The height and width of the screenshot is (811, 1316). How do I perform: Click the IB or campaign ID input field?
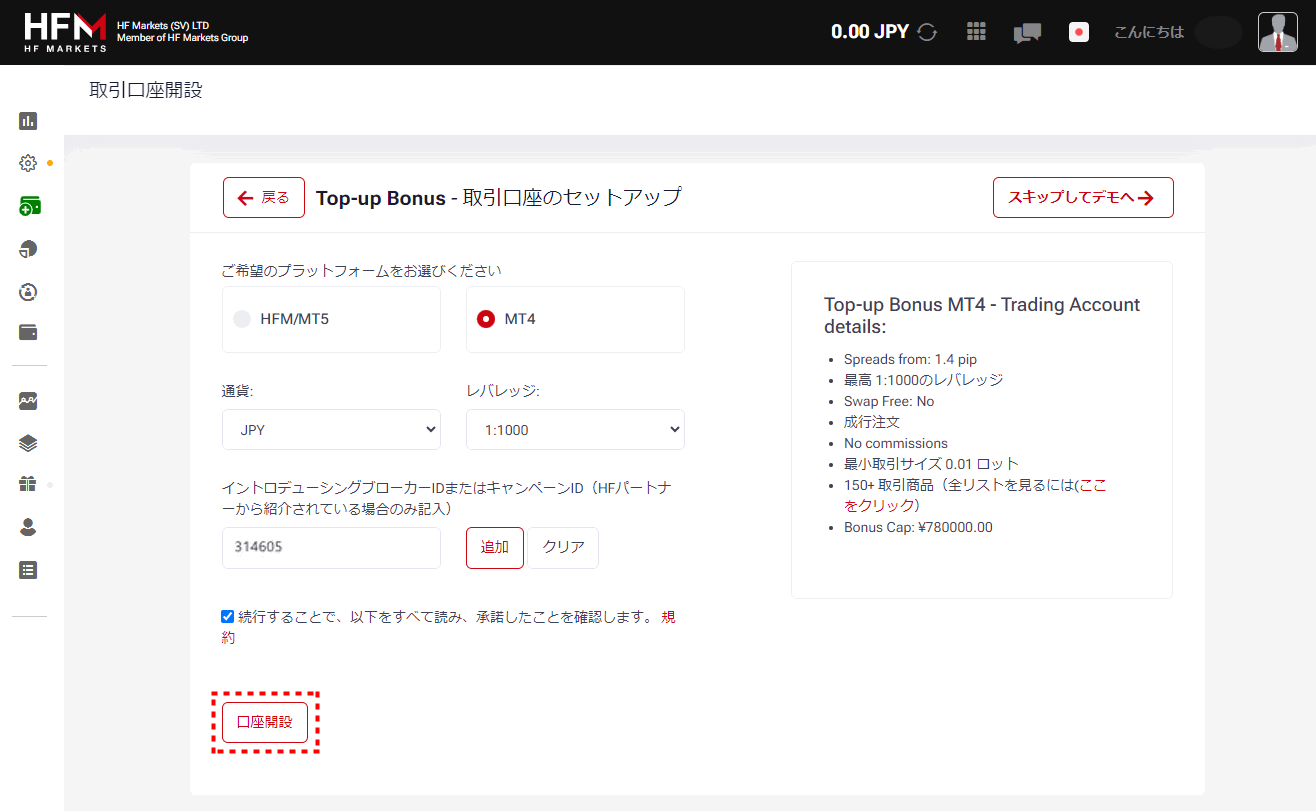click(331, 548)
